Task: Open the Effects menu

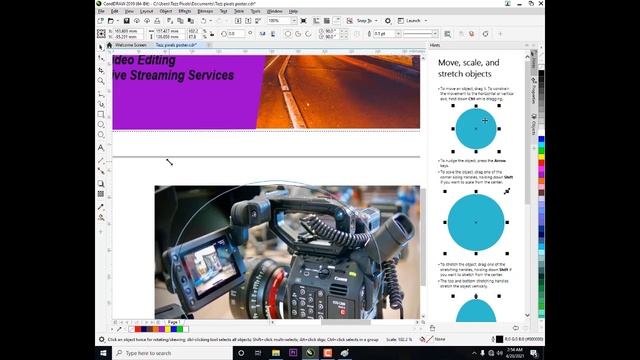Action: coord(184,11)
